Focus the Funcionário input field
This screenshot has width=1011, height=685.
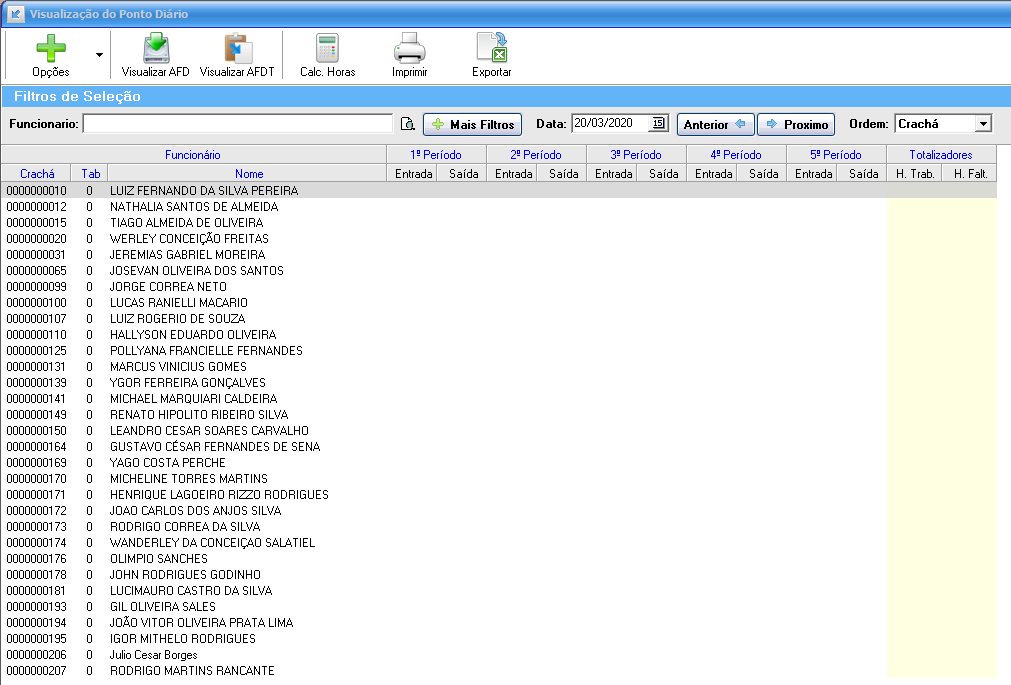click(237, 123)
